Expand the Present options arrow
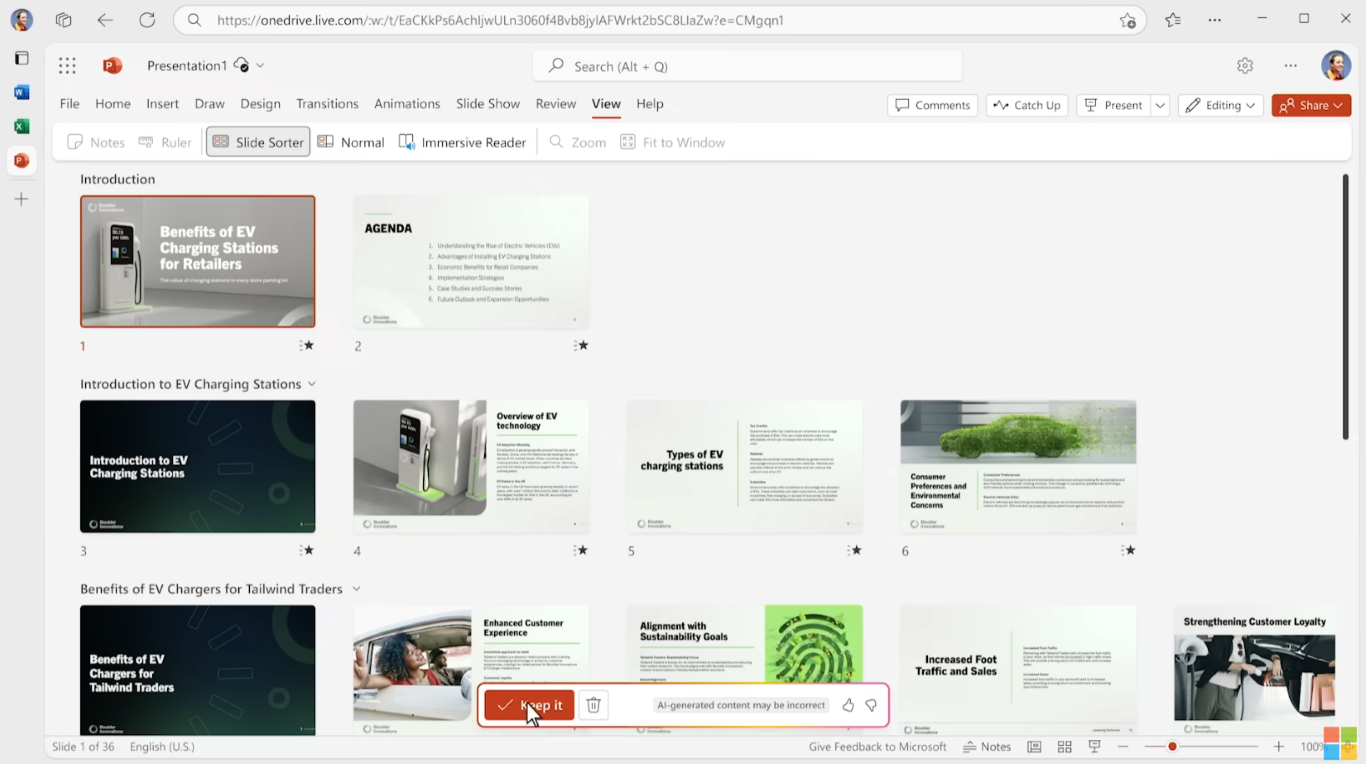The image size is (1366, 764). click(x=1160, y=105)
